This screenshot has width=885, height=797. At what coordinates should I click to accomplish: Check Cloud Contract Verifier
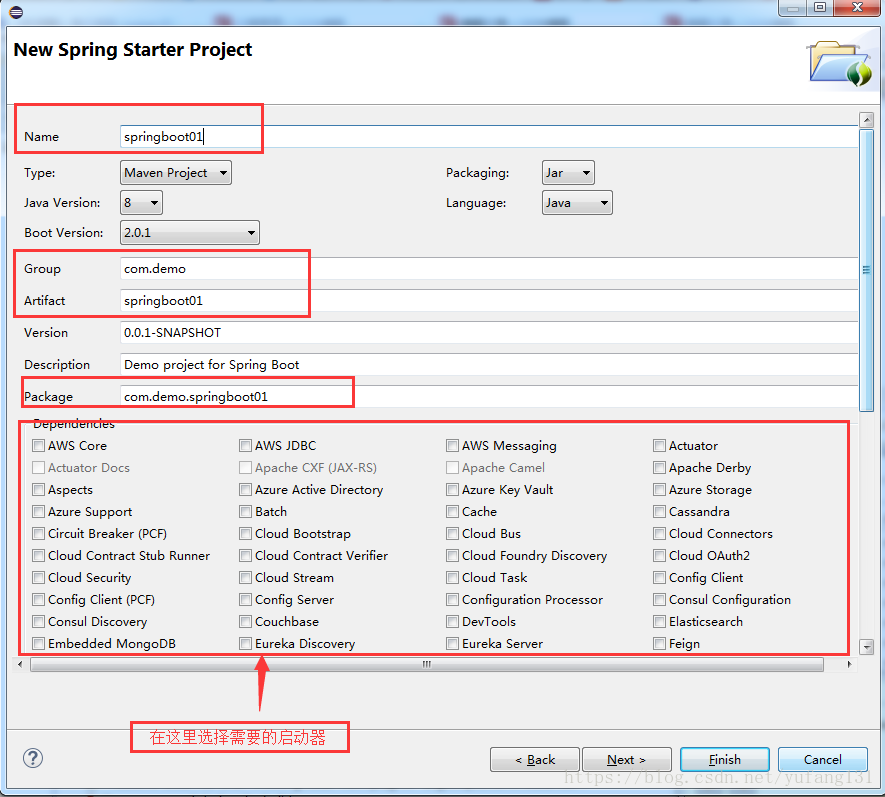246,555
